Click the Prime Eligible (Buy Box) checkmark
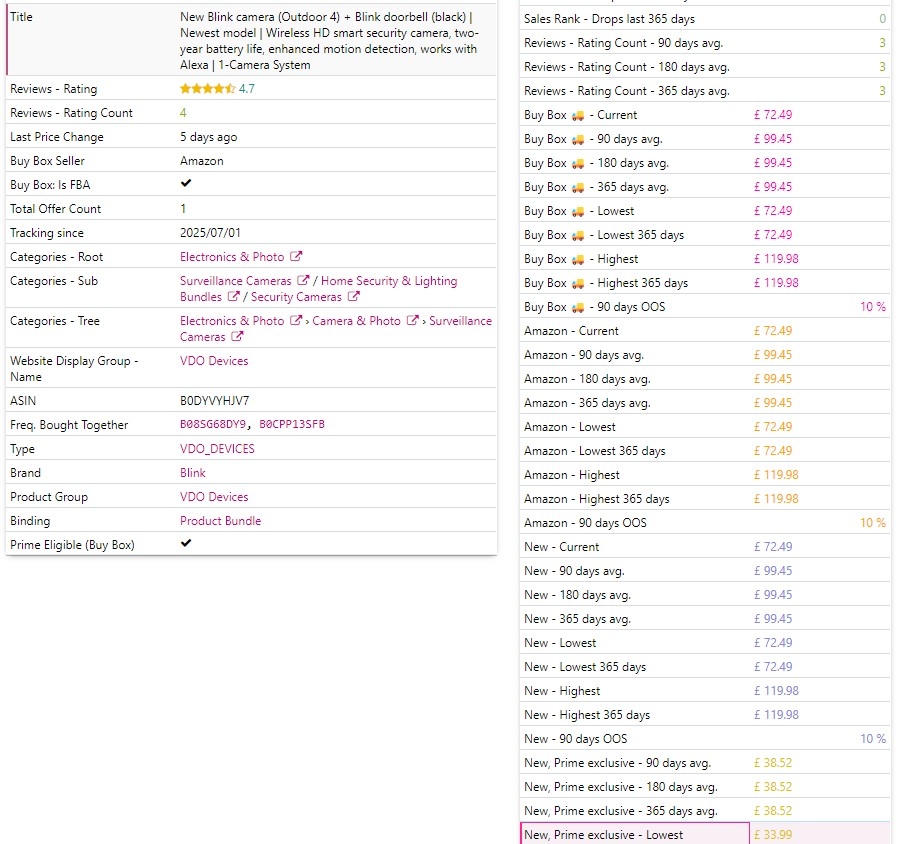 point(186,544)
